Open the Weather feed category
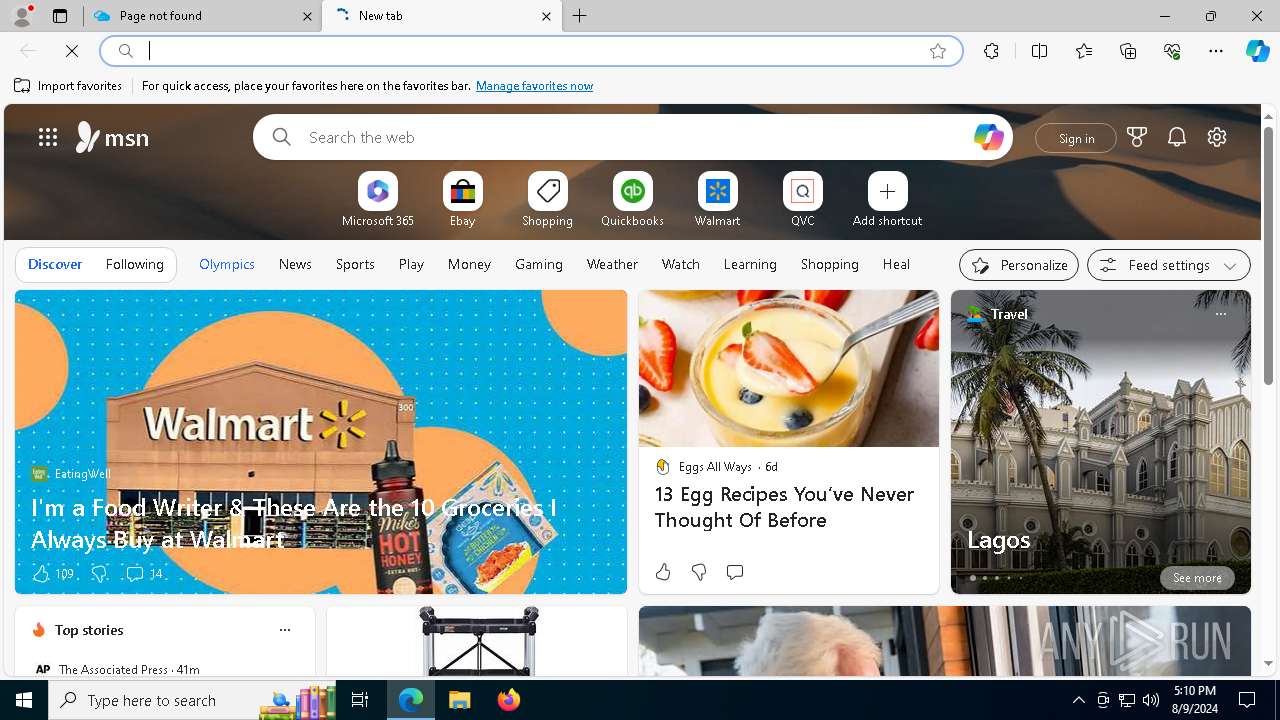Viewport: 1280px width, 720px height. (x=612, y=264)
